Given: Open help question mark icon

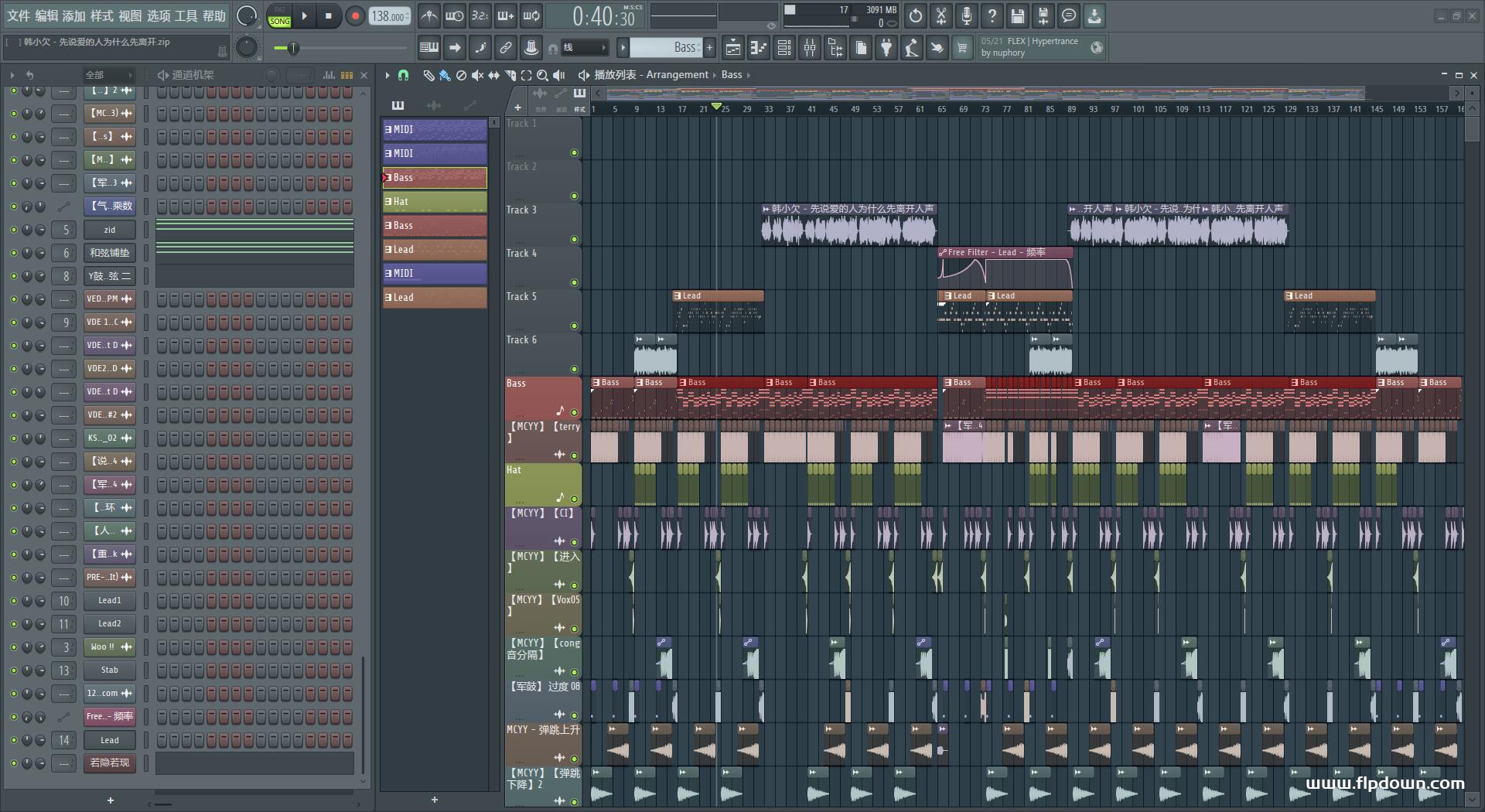Looking at the screenshot, I should [992, 15].
